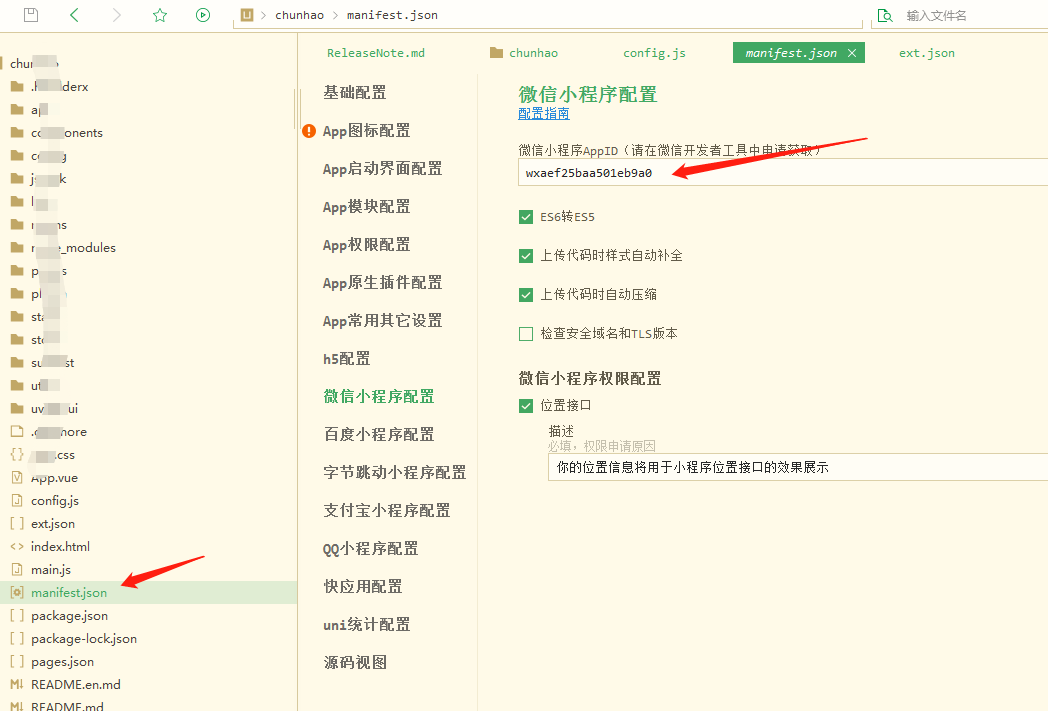
Task: Open the App原生插件配置 section
Action: pos(382,283)
